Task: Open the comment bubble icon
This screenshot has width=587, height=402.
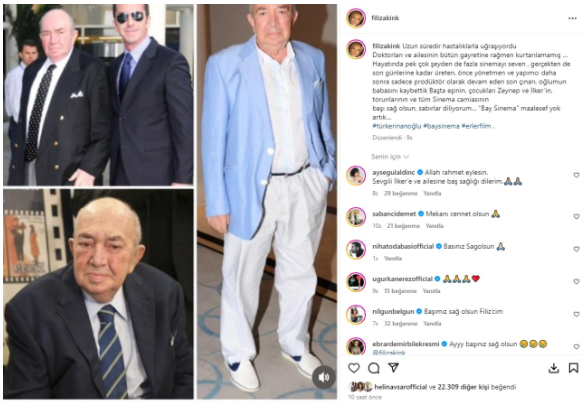Action: 374,368
